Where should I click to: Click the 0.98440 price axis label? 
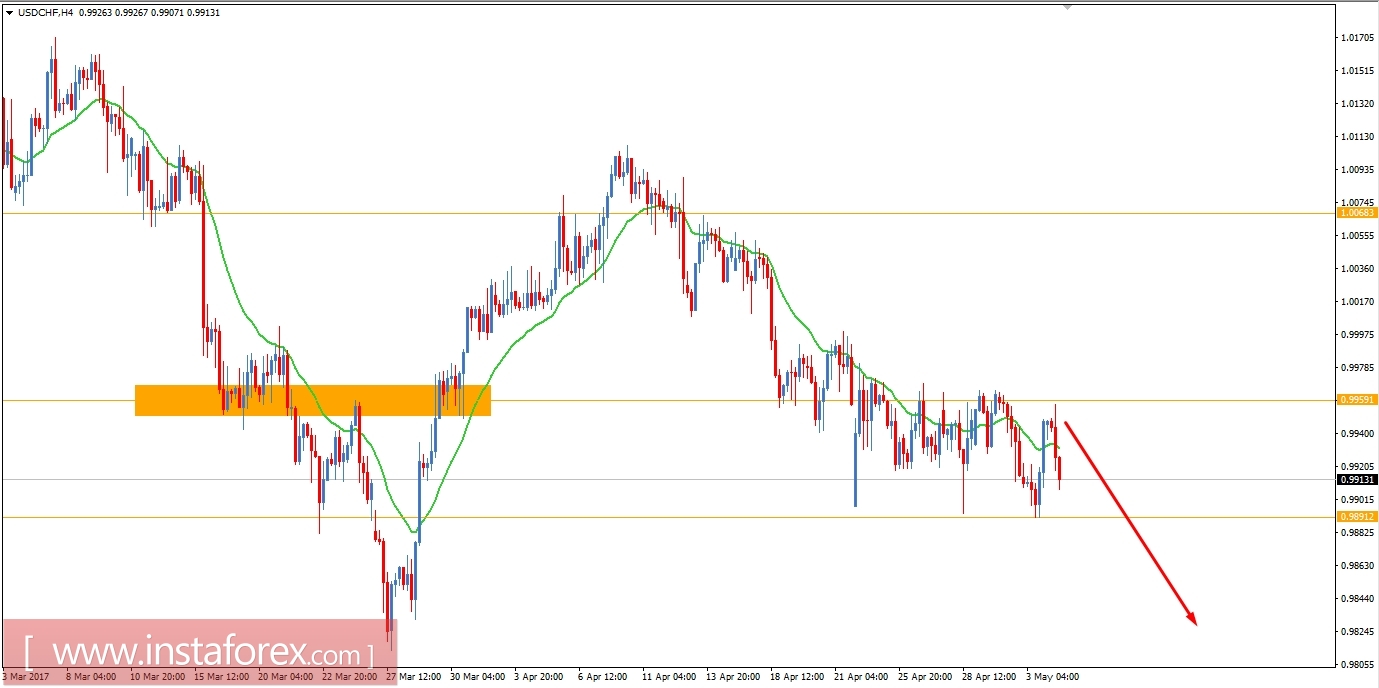[1358, 599]
